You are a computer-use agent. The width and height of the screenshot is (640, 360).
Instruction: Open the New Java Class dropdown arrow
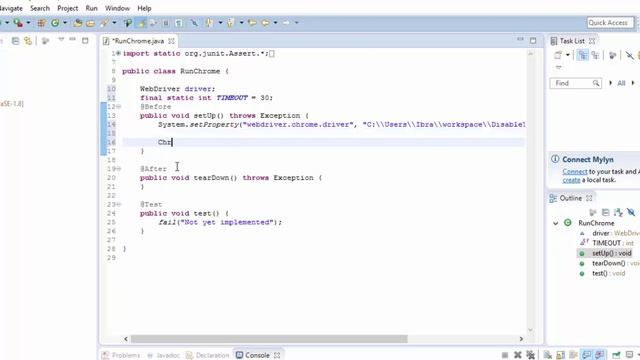(x=65, y=23)
